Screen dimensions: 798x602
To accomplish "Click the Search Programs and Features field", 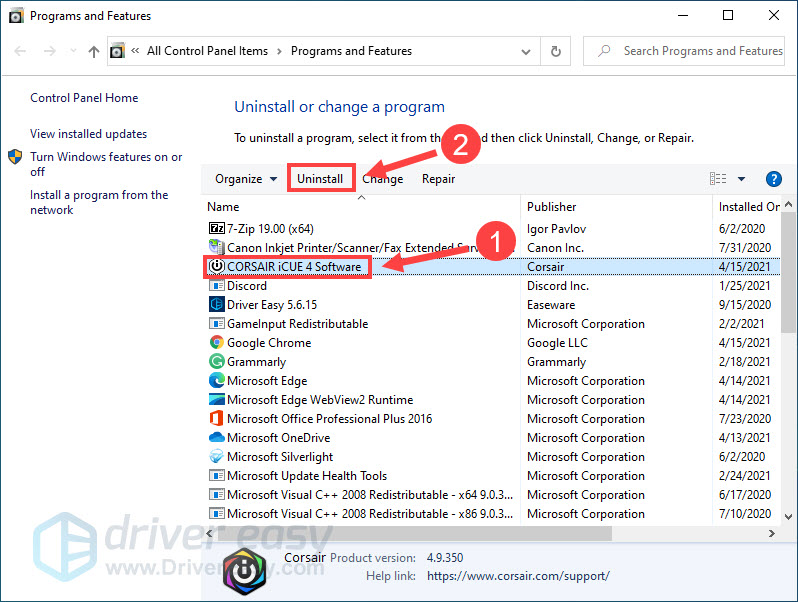I will click(683, 51).
